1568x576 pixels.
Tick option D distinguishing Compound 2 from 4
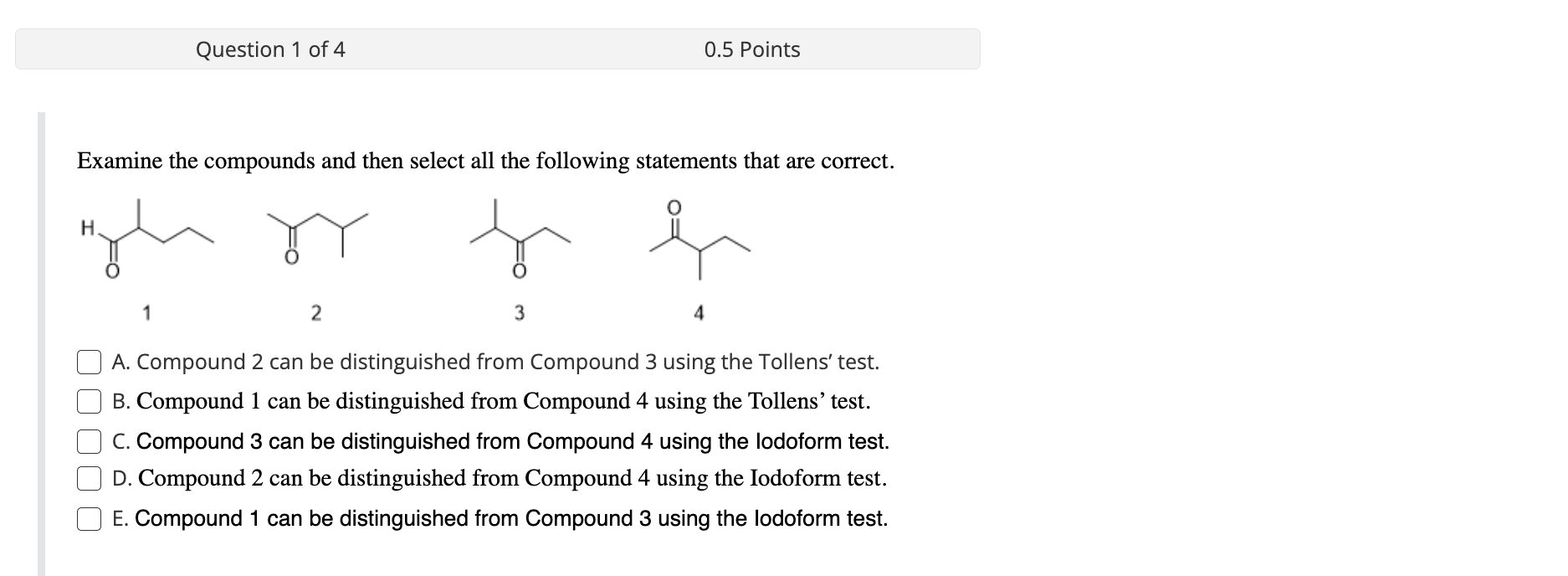point(90,478)
